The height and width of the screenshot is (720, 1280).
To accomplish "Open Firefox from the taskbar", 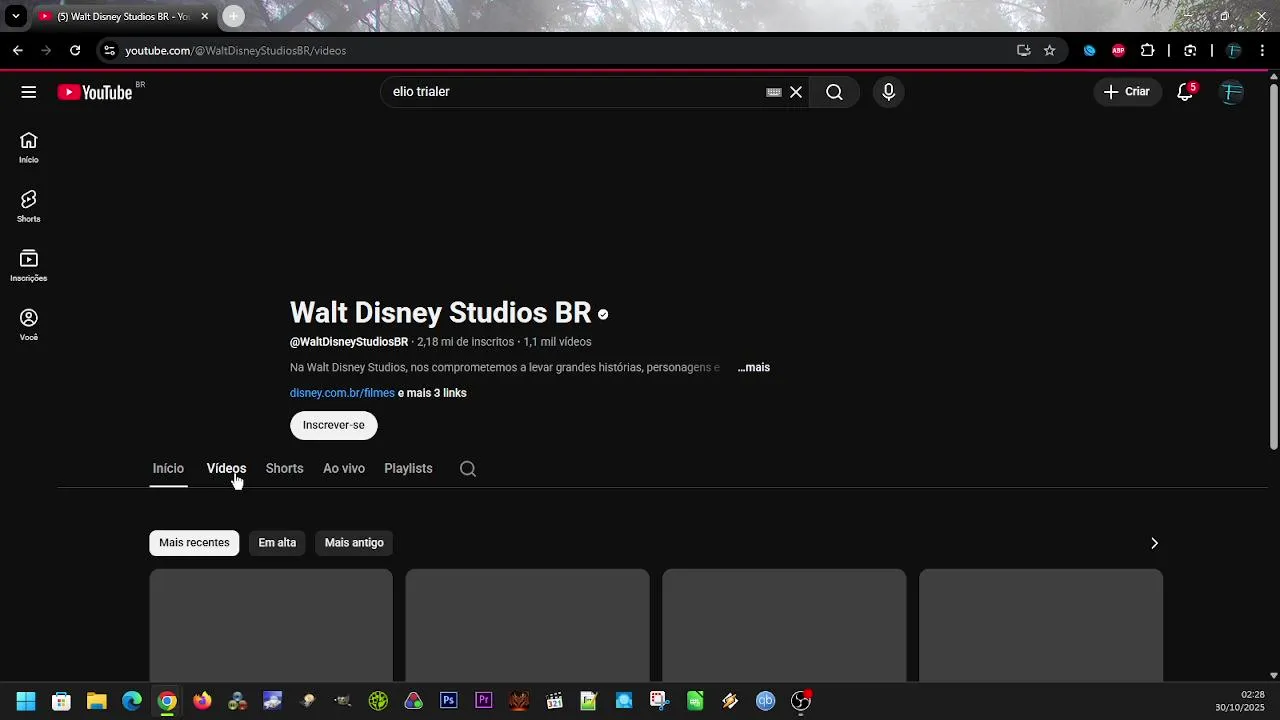I will click(x=202, y=701).
